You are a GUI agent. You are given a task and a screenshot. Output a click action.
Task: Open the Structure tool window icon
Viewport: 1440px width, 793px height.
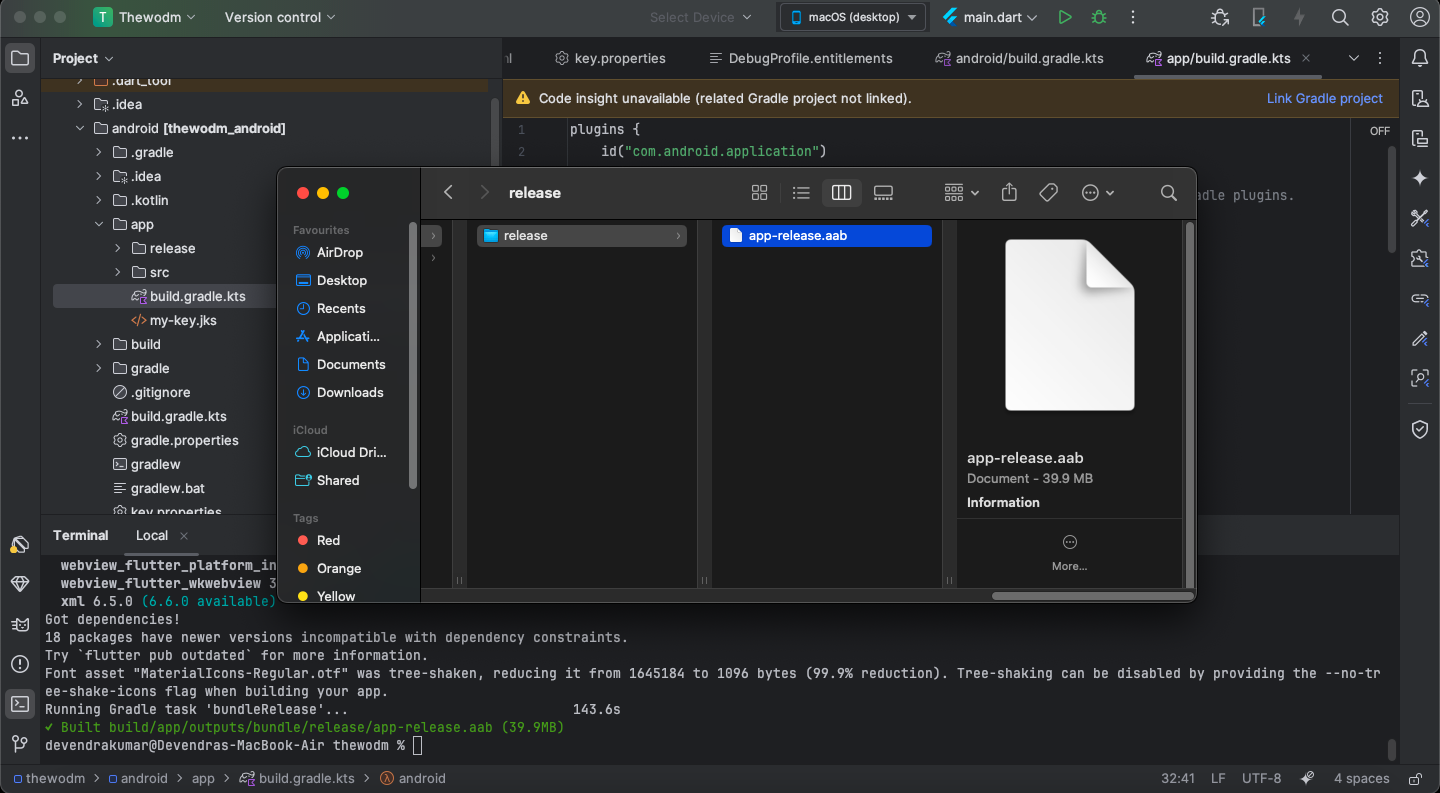pos(20,98)
